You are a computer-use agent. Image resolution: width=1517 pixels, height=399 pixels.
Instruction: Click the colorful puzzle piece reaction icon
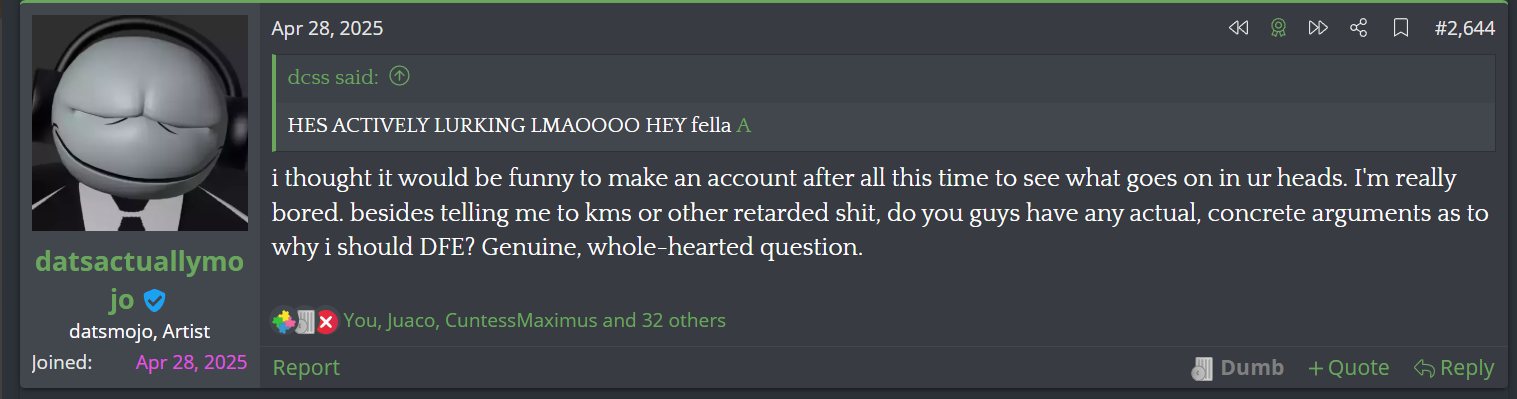[283, 321]
